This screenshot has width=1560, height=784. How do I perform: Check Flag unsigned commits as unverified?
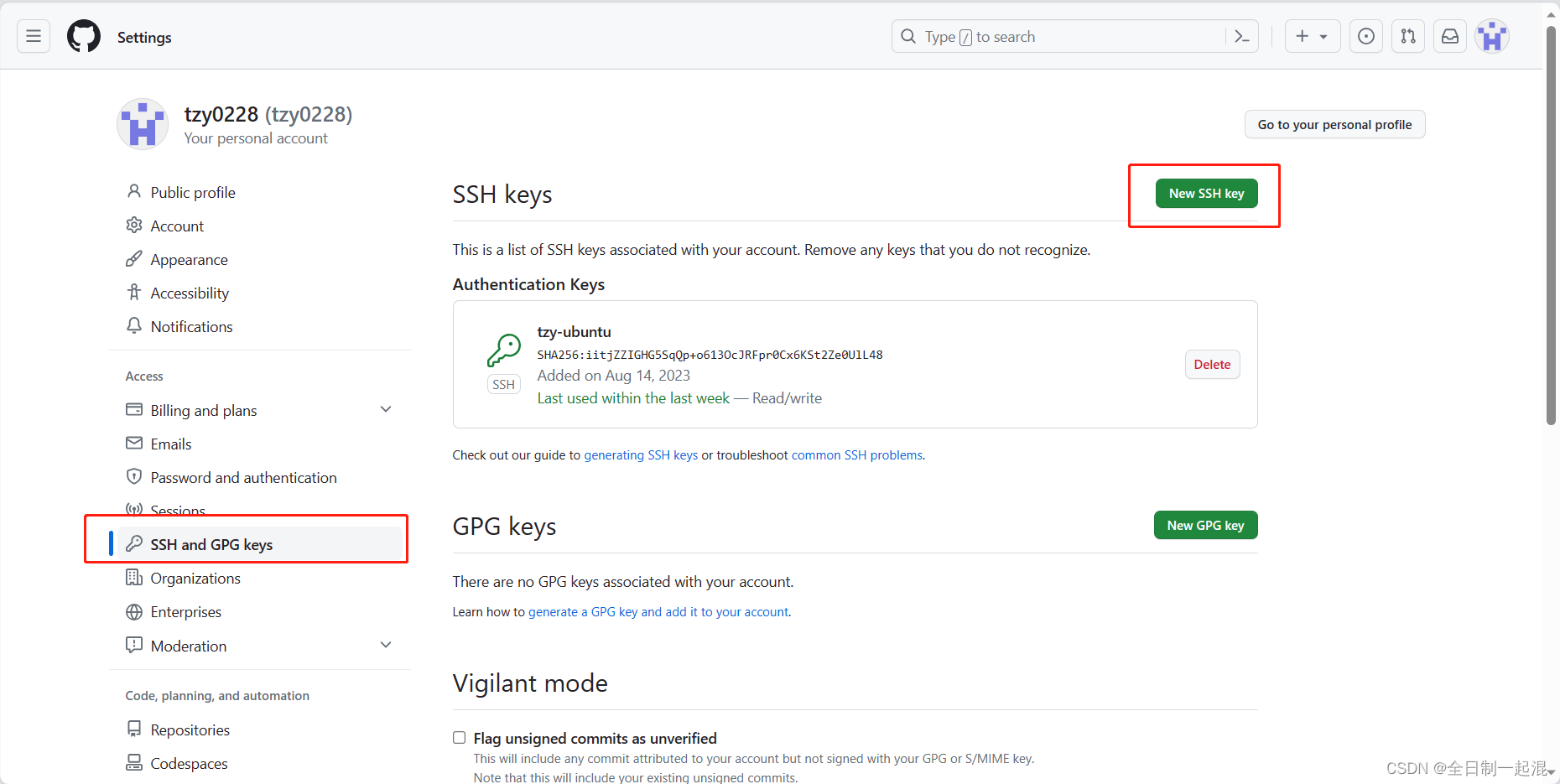[x=459, y=737]
